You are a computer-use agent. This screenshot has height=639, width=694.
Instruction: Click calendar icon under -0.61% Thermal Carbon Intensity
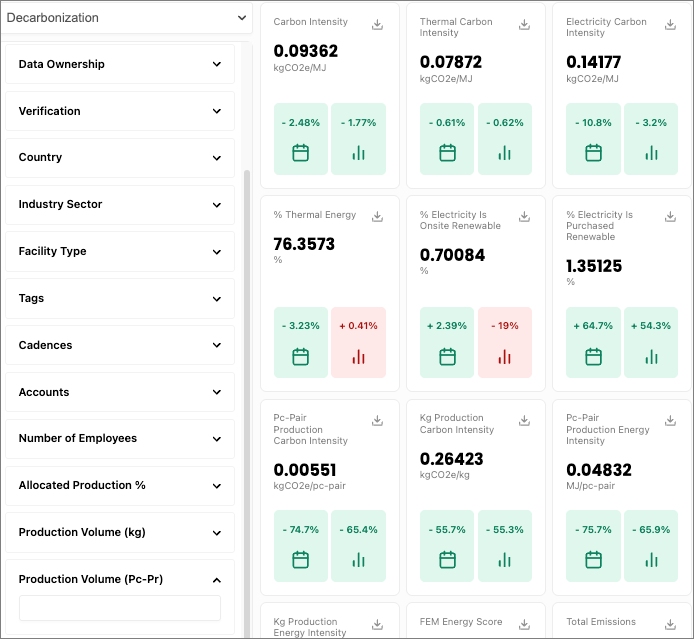[447, 153]
